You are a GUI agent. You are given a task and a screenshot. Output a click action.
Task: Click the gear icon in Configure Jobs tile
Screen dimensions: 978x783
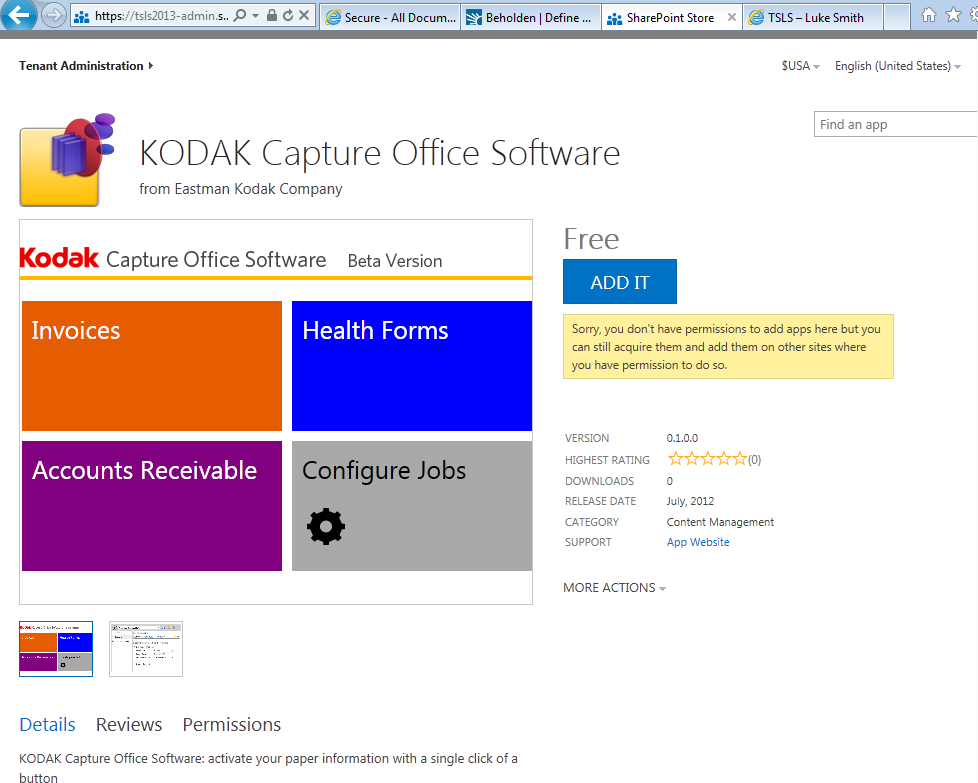click(x=326, y=526)
